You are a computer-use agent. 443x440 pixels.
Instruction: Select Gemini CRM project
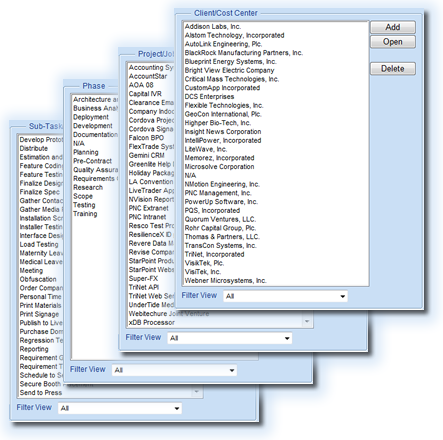click(x=146, y=155)
